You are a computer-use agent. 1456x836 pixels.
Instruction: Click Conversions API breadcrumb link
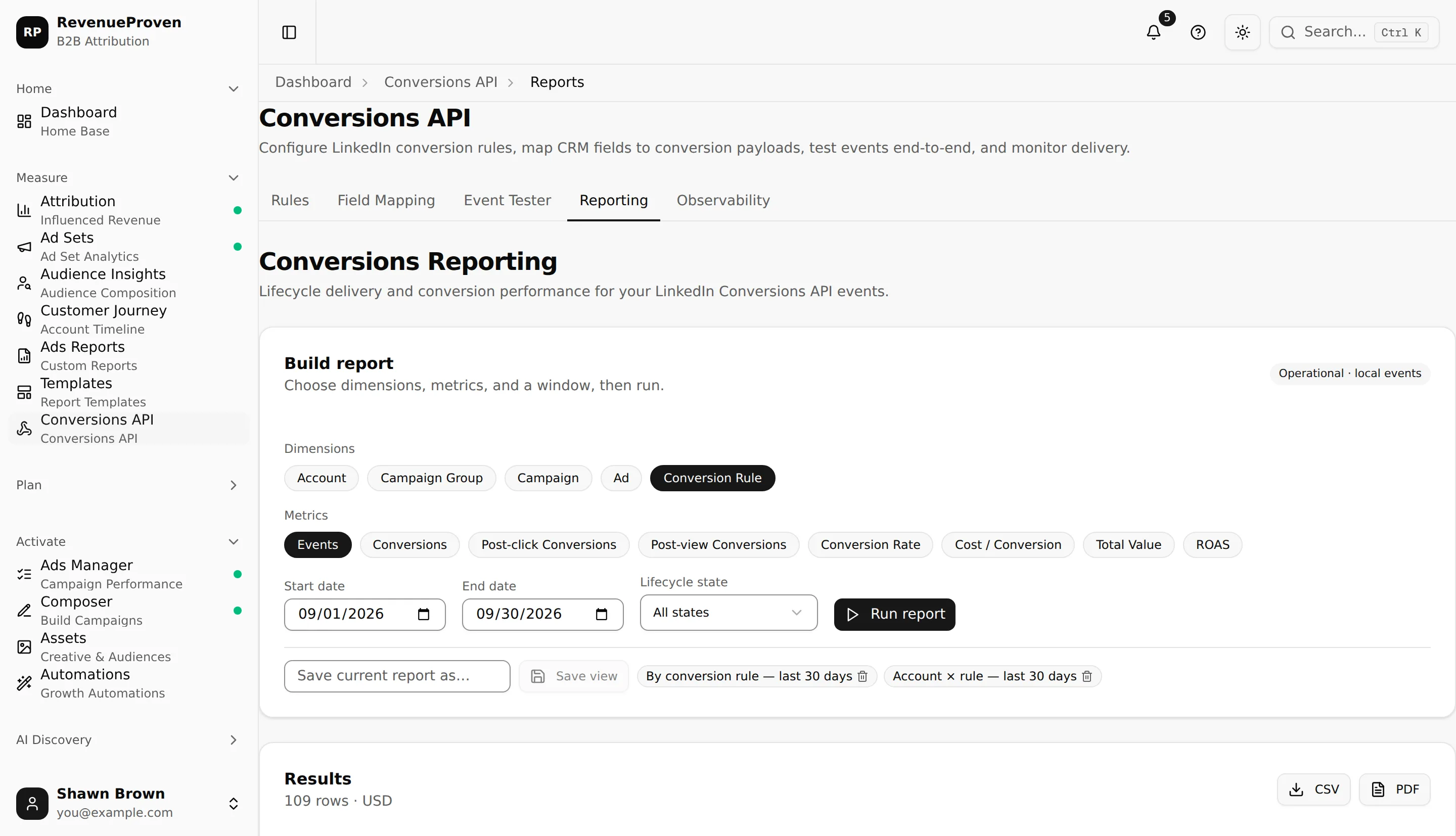440,82
